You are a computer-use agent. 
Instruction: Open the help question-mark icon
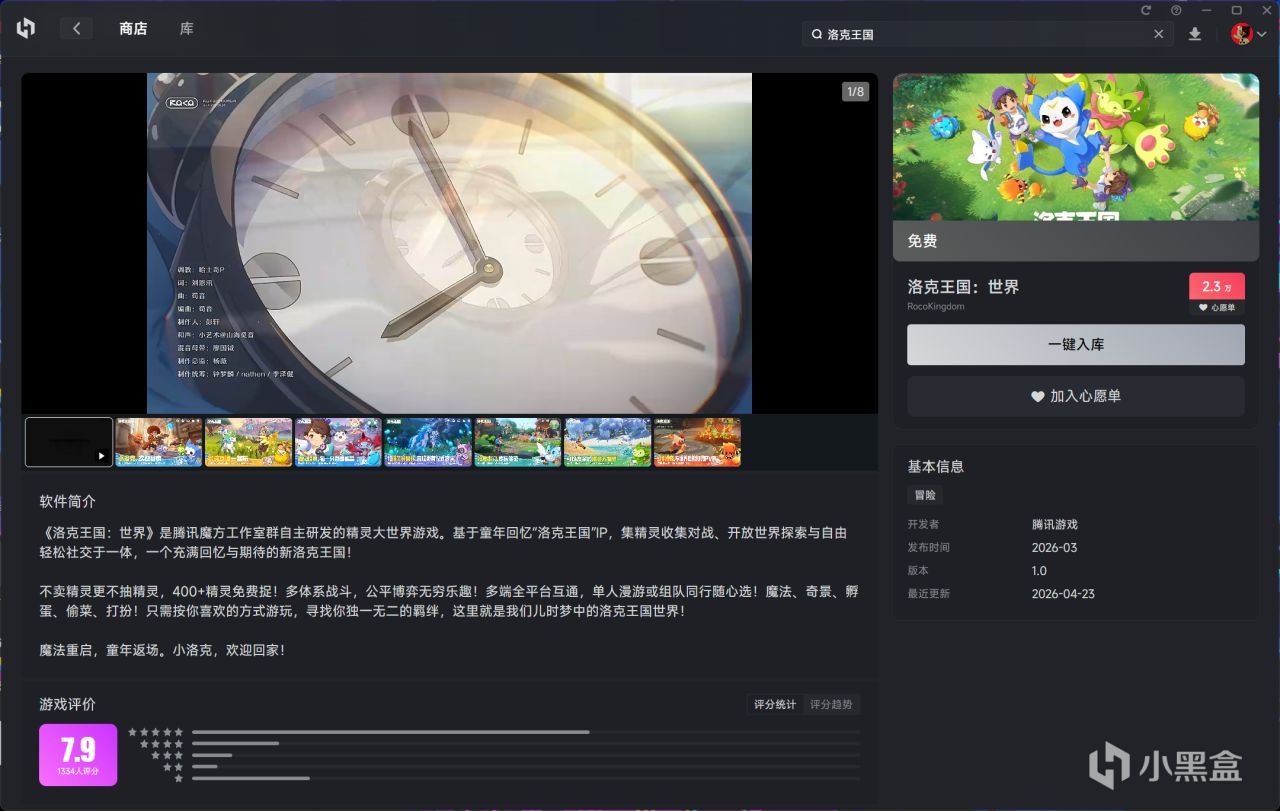tap(1176, 10)
